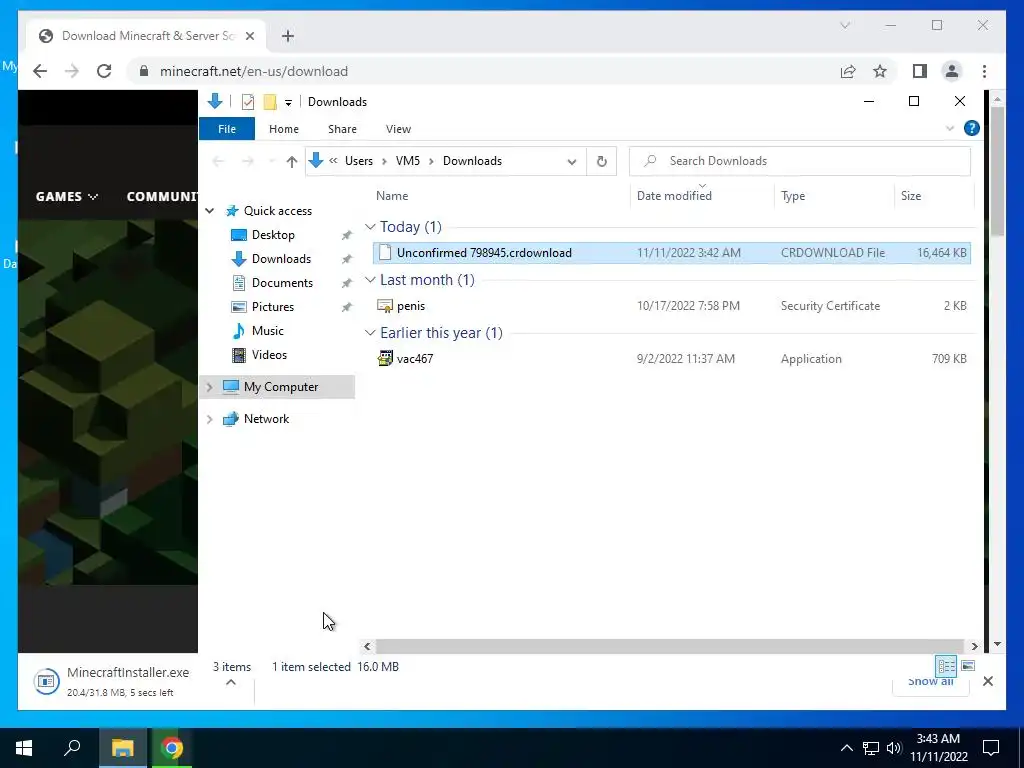
Task: Open notification center
Action: point(991,748)
